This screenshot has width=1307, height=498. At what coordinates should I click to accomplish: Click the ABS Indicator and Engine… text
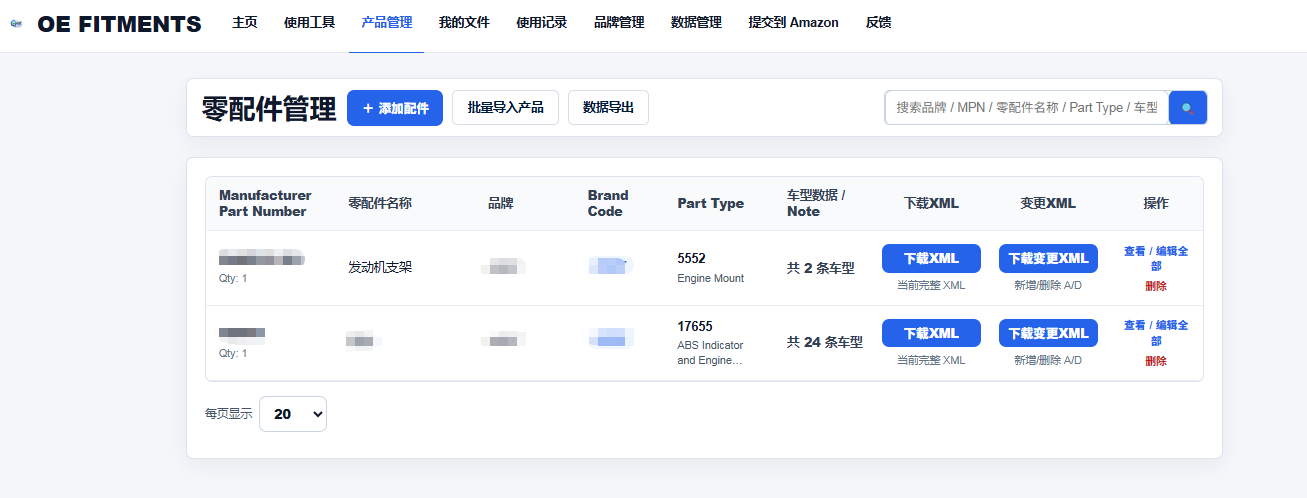711,352
